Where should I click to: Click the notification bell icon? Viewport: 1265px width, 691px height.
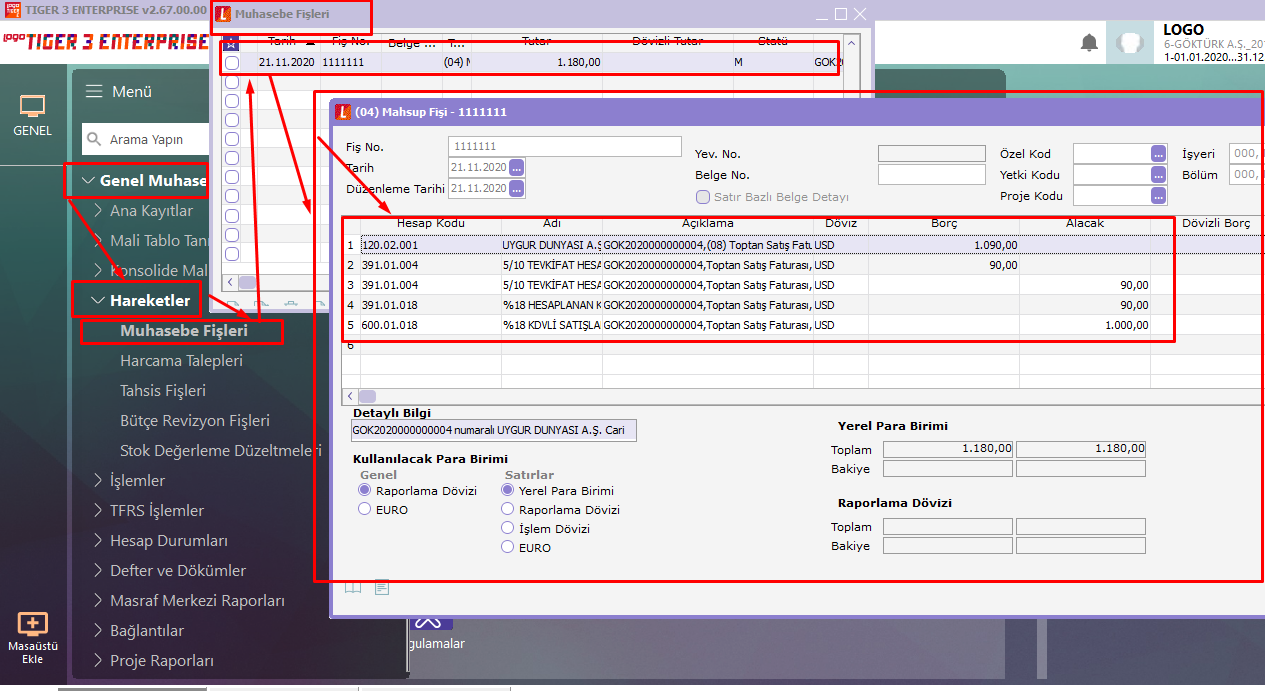1089,42
